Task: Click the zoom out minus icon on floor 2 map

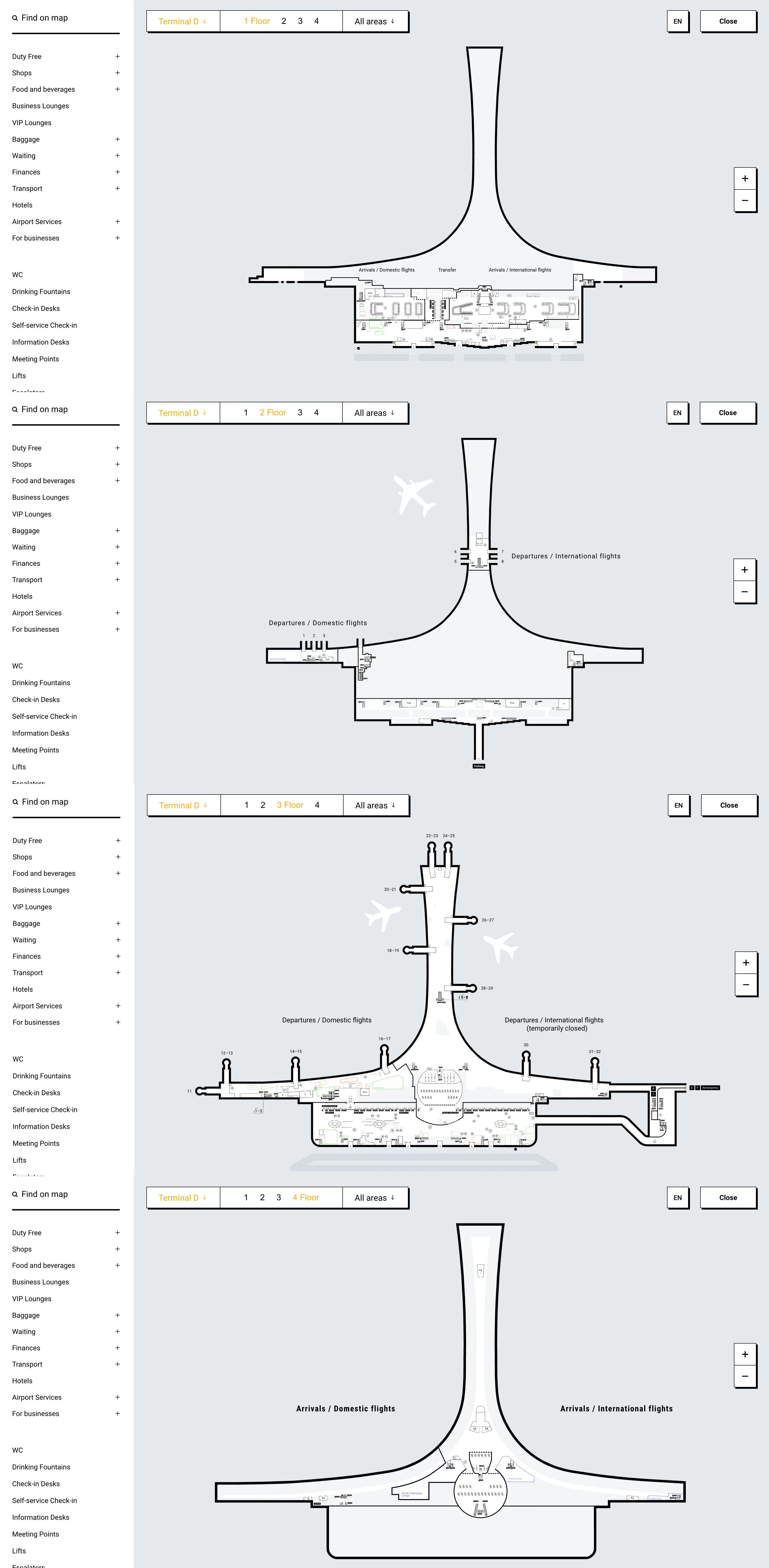Action: (745, 592)
